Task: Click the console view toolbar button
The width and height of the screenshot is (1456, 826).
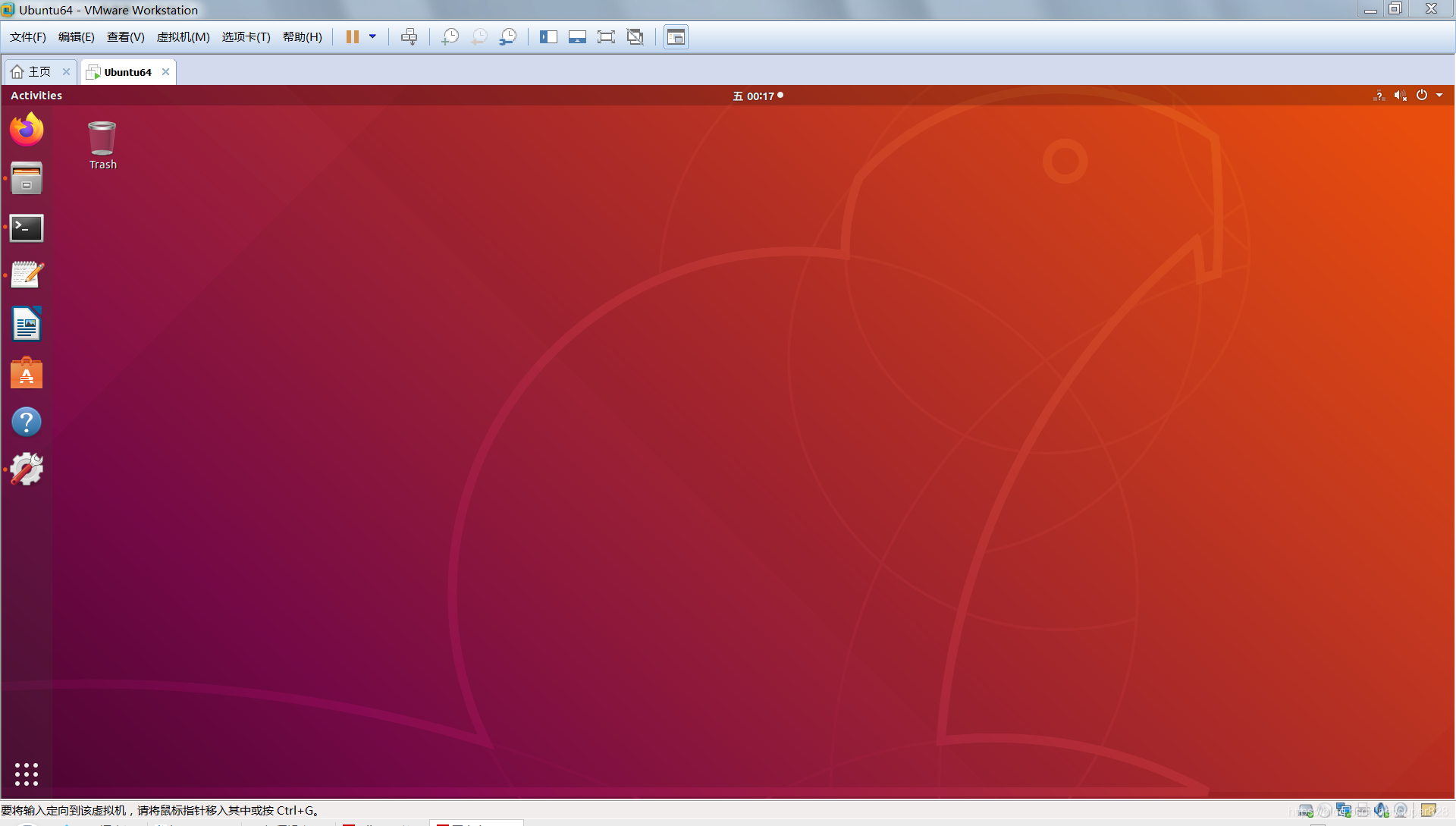Action: pos(676,37)
